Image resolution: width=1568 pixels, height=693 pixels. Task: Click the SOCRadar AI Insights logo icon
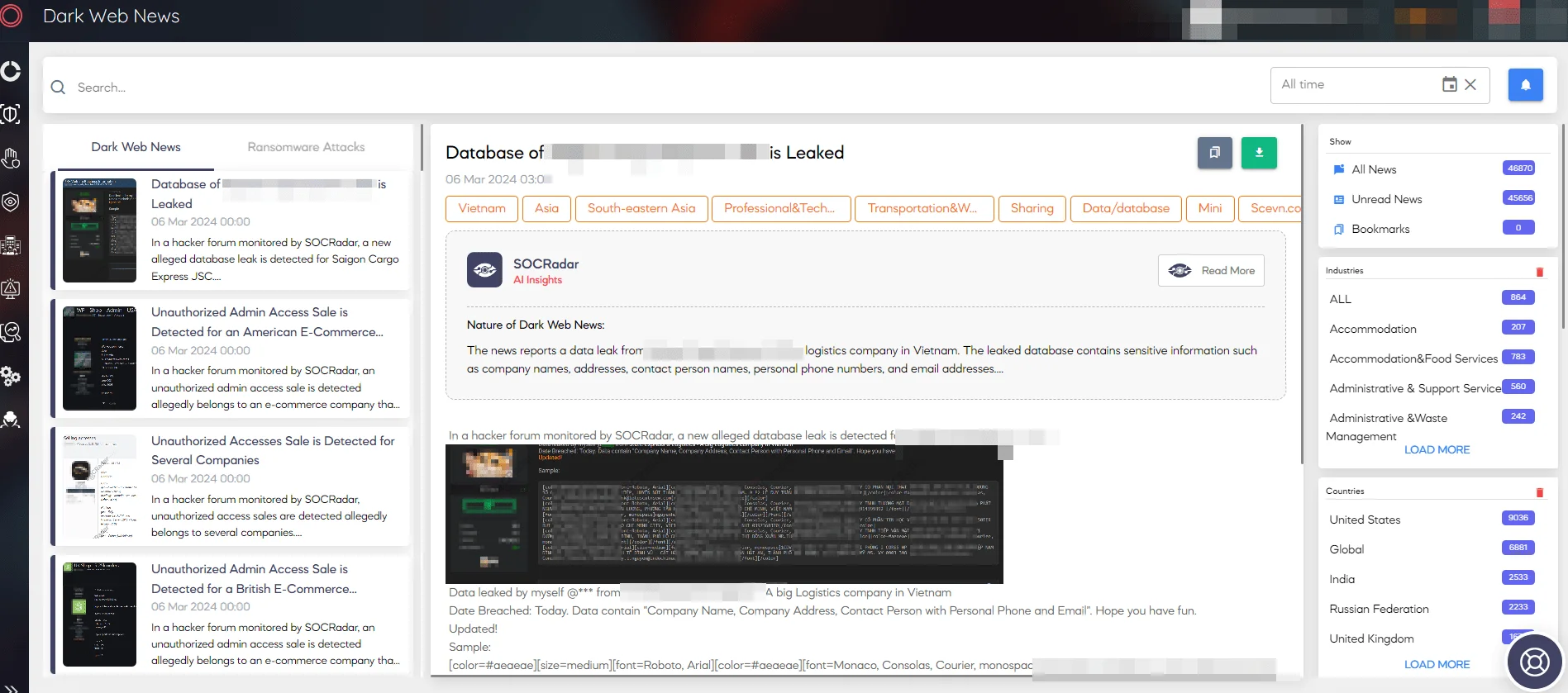[484, 270]
